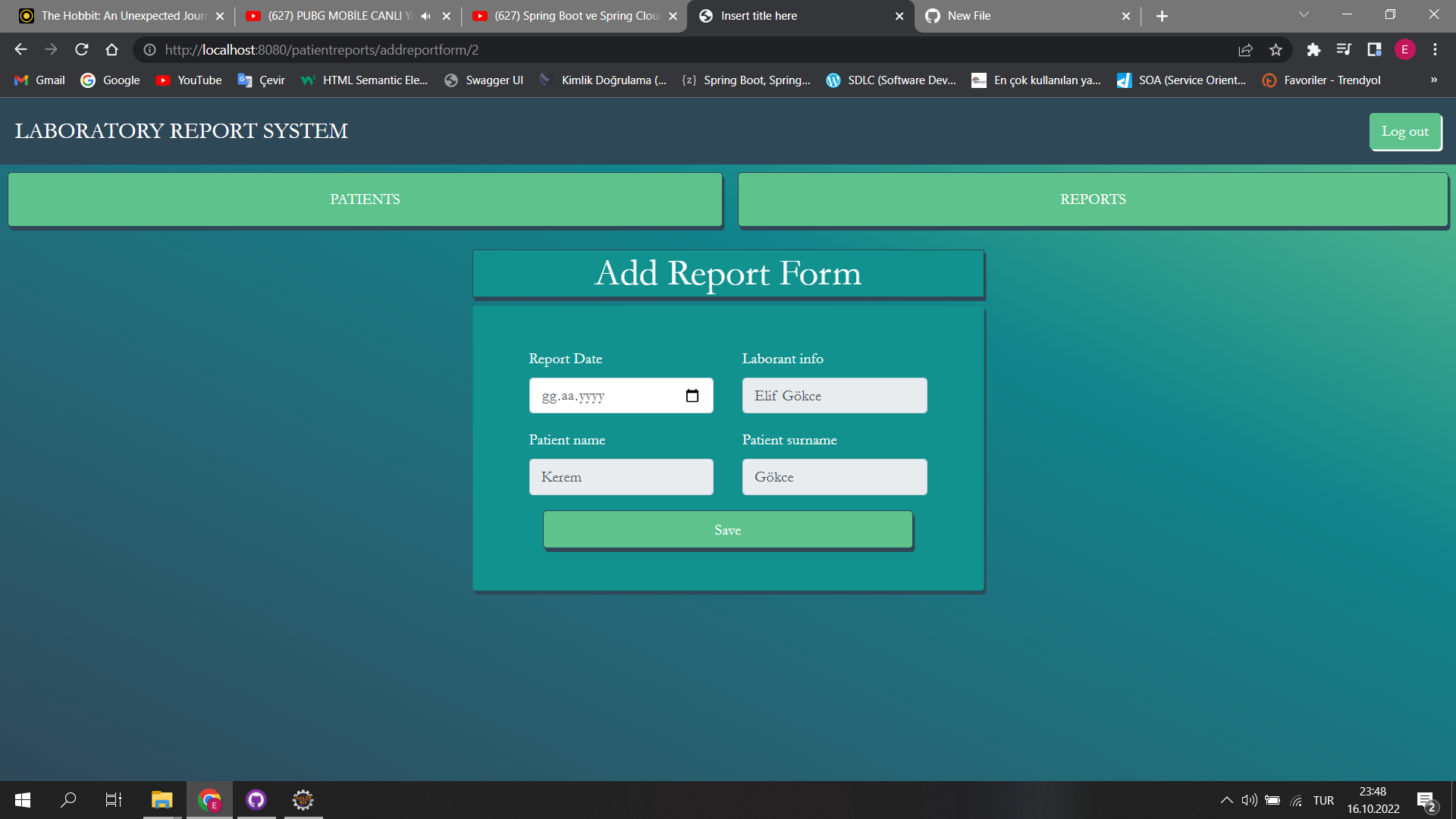This screenshot has height=819, width=1456.
Task: Bookmark this page with the star icon
Action: [x=1276, y=49]
